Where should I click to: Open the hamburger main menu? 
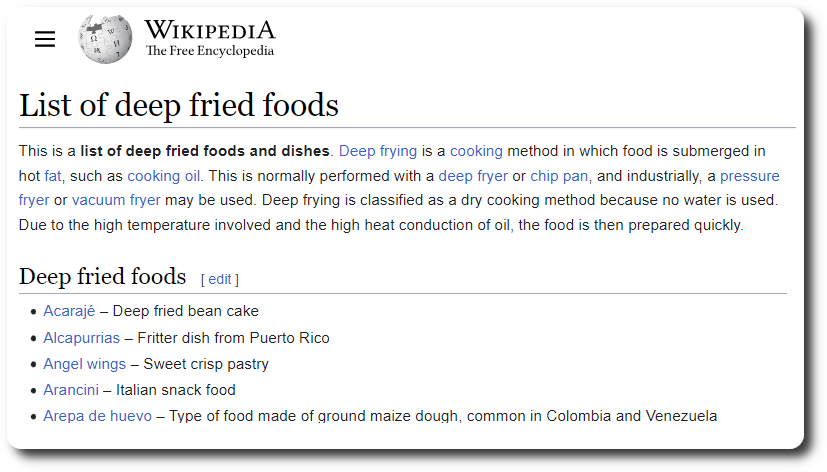[x=44, y=39]
